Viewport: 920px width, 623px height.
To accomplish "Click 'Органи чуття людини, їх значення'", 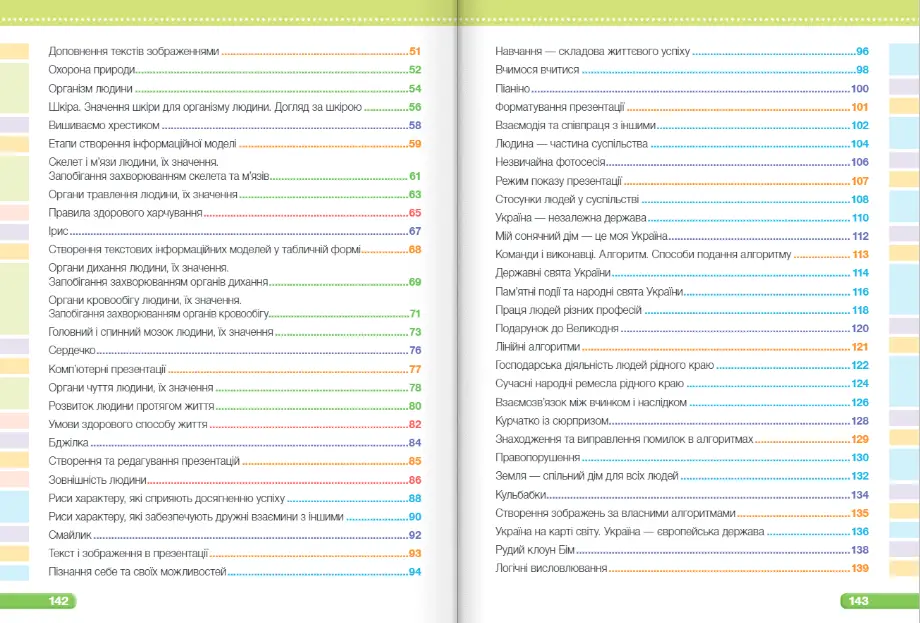I will (131, 388).
